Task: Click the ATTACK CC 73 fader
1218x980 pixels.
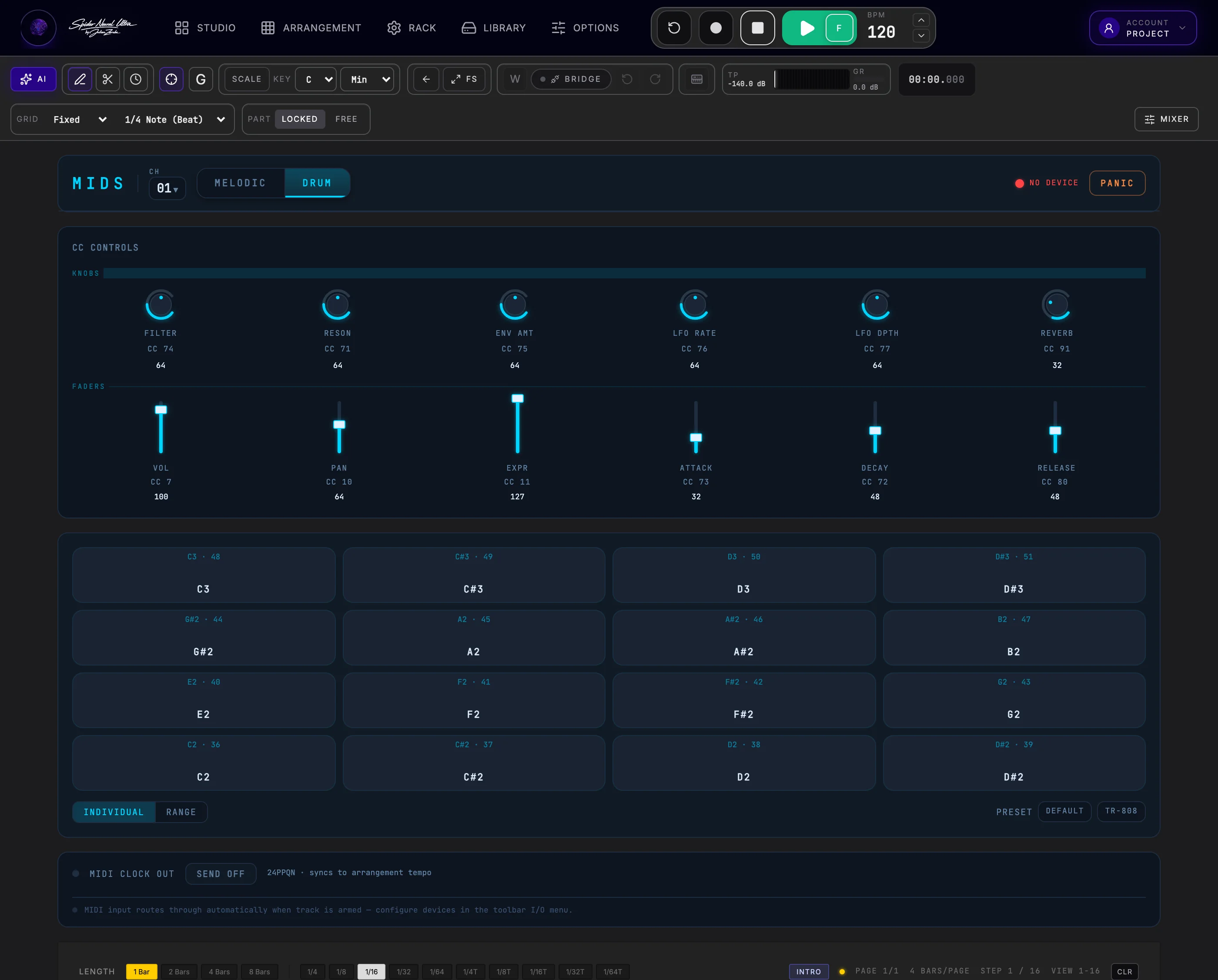Action: tap(696, 427)
